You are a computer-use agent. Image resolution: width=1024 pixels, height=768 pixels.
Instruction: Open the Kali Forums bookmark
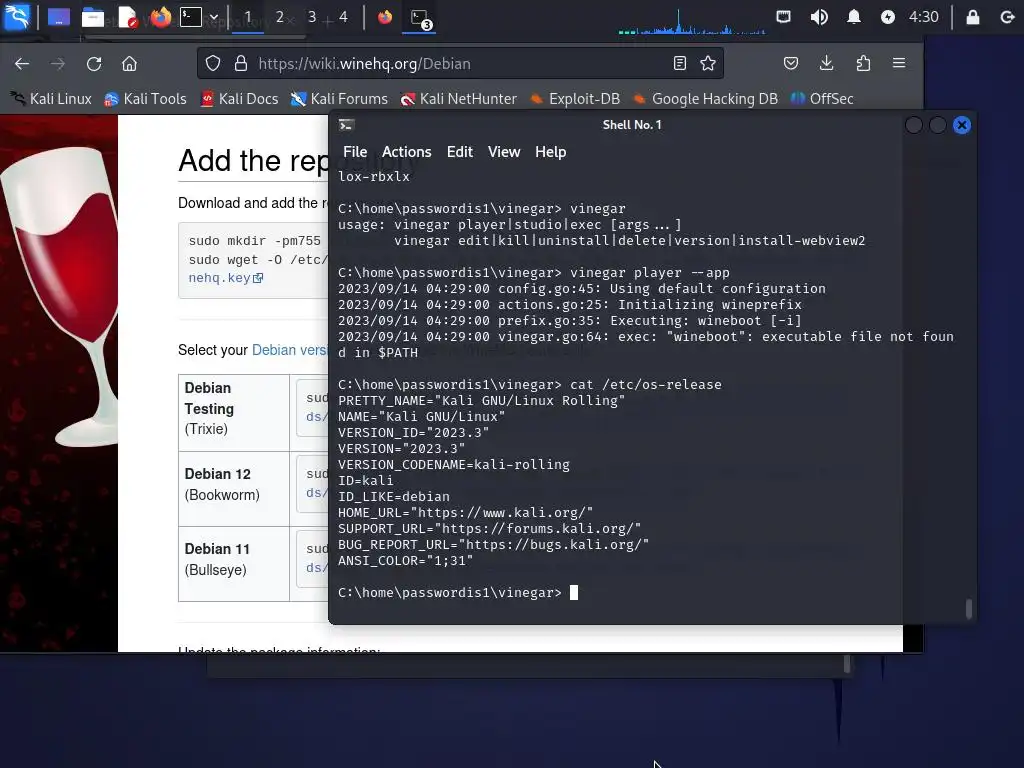(339, 99)
